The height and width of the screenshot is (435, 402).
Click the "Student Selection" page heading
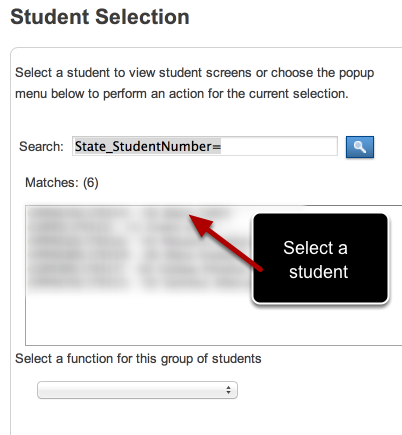(x=100, y=17)
